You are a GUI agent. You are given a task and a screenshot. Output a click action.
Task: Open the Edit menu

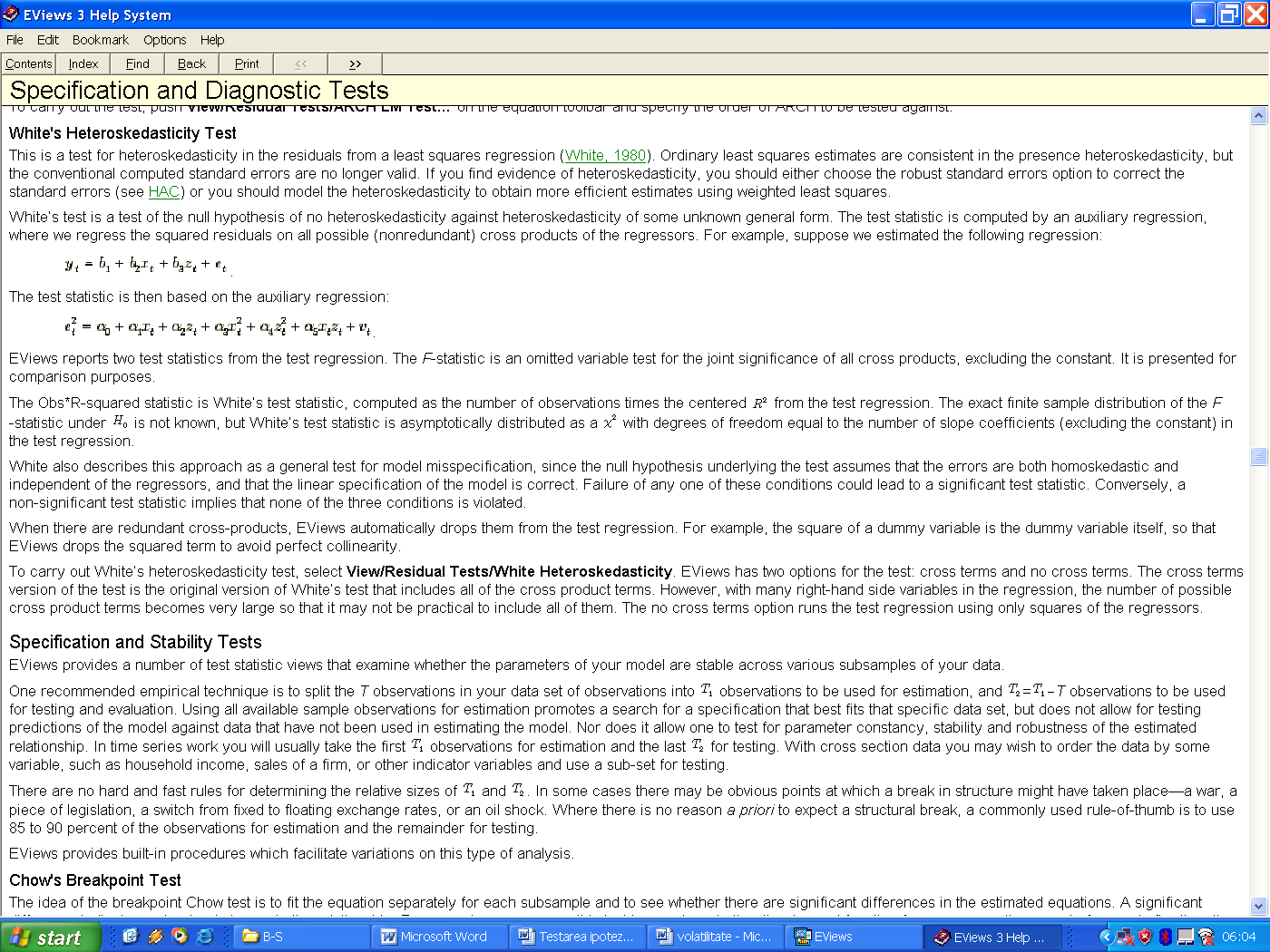[48, 40]
